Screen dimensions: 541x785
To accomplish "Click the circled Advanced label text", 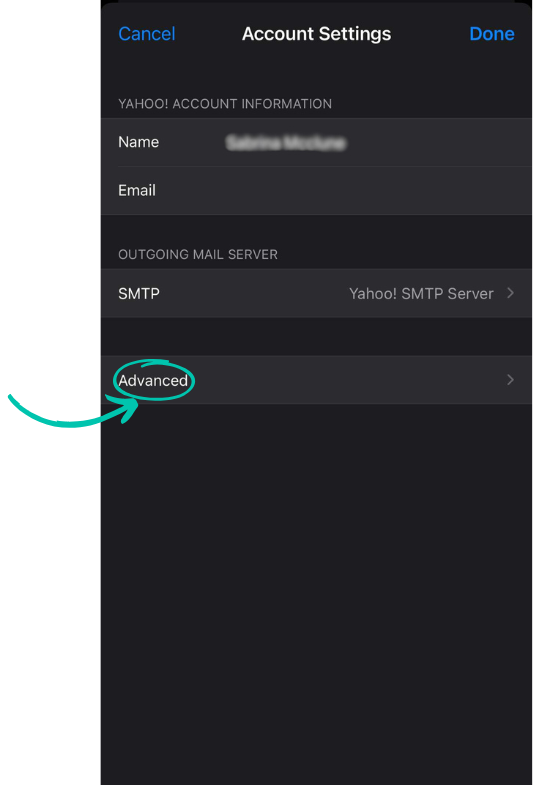I will (153, 380).
